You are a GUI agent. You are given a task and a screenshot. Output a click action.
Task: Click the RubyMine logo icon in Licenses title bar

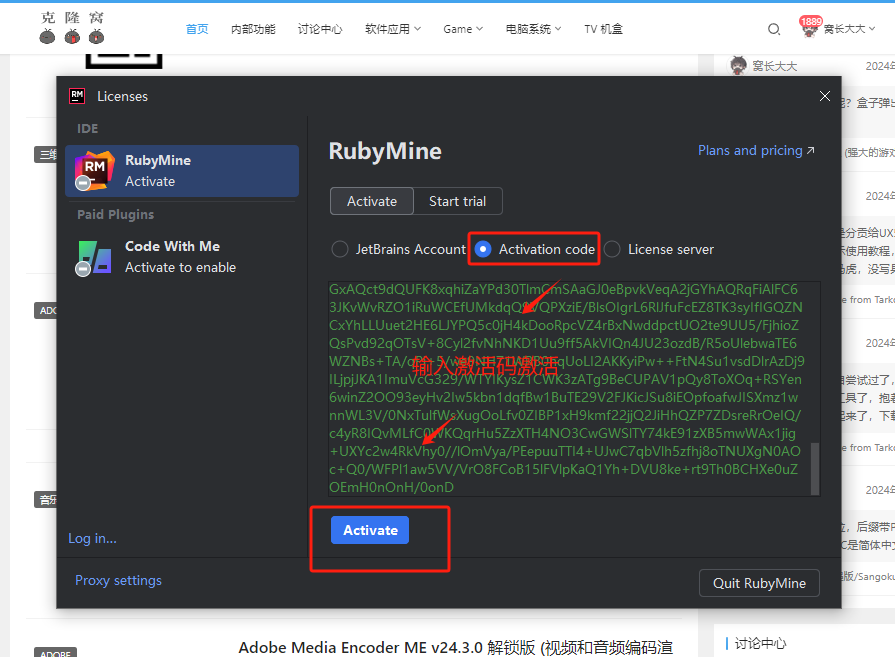77,96
